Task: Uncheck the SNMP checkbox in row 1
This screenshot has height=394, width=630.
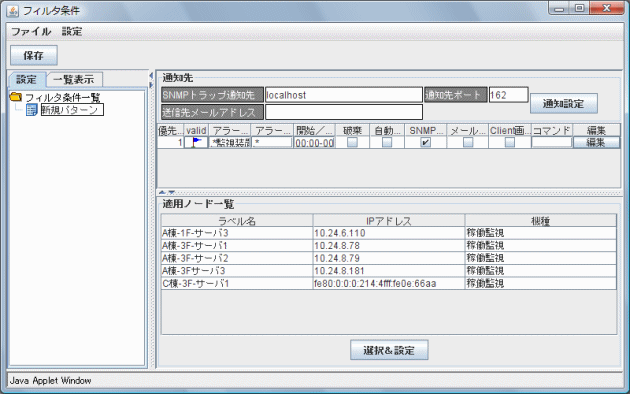Action: [x=425, y=142]
